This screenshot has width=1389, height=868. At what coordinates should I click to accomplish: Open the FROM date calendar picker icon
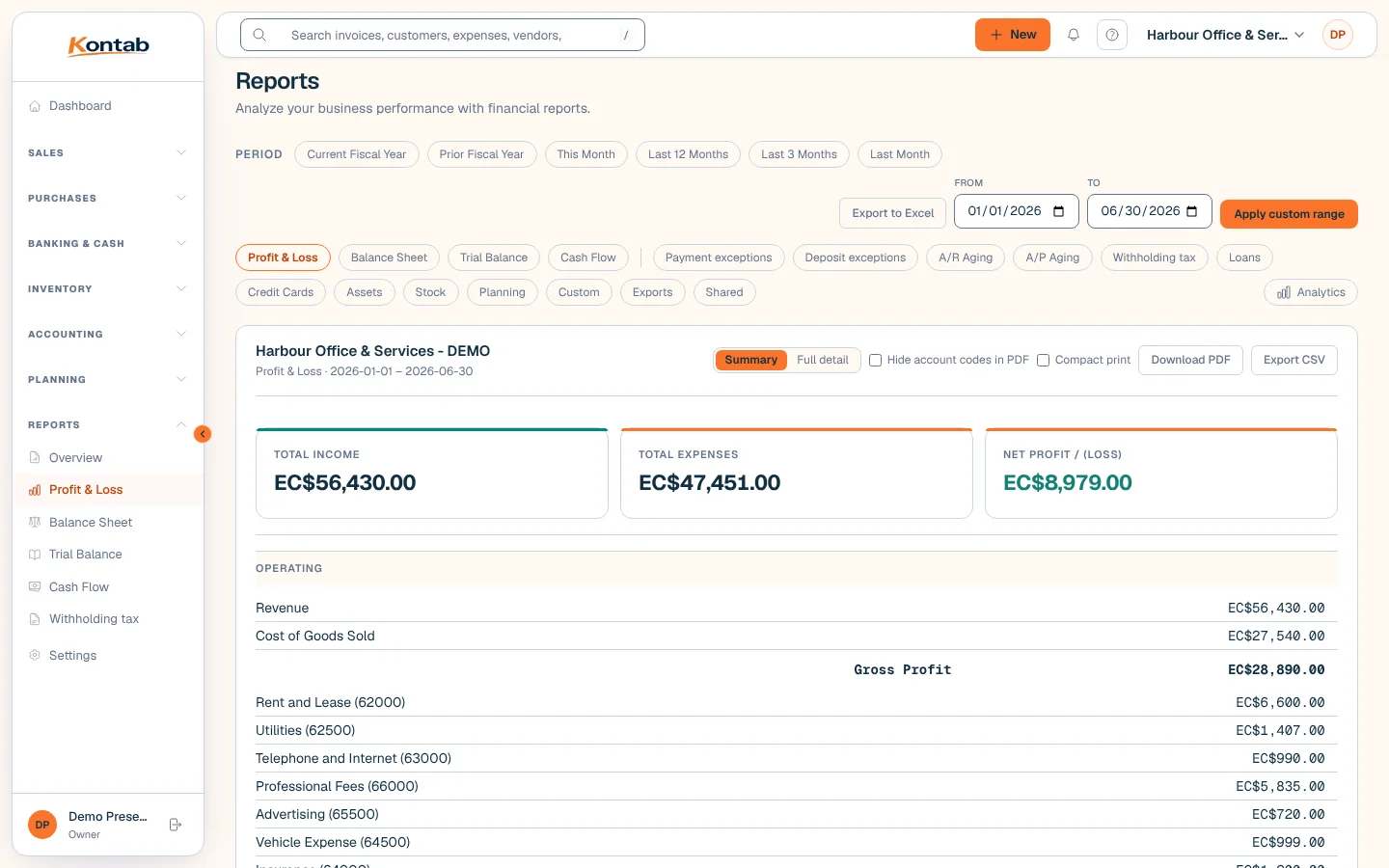point(1059,211)
